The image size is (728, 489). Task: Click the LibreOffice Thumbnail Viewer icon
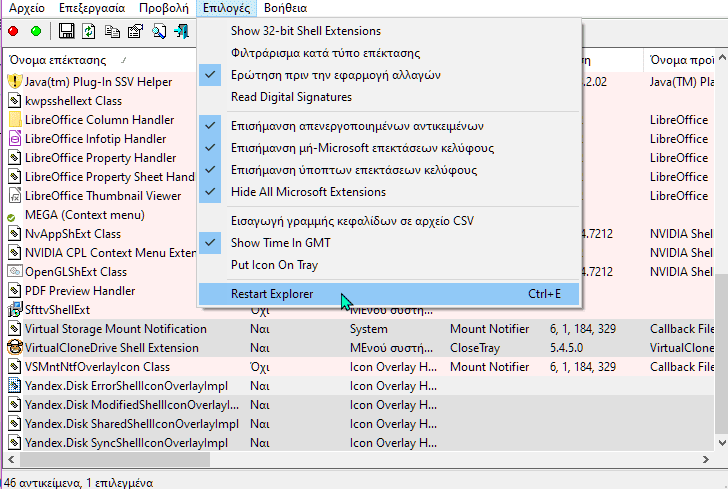(15, 196)
